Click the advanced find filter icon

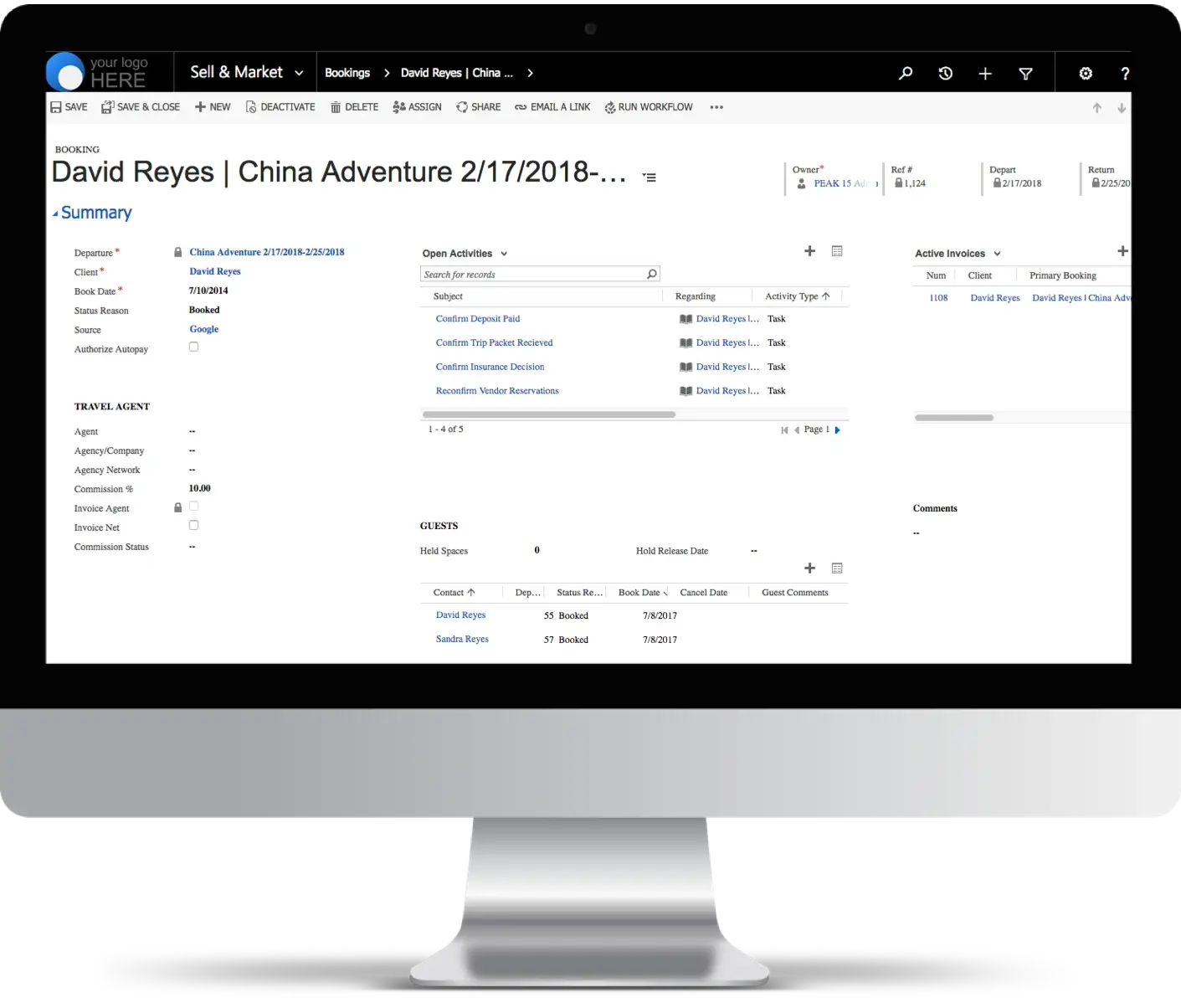tap(1025, 74)
